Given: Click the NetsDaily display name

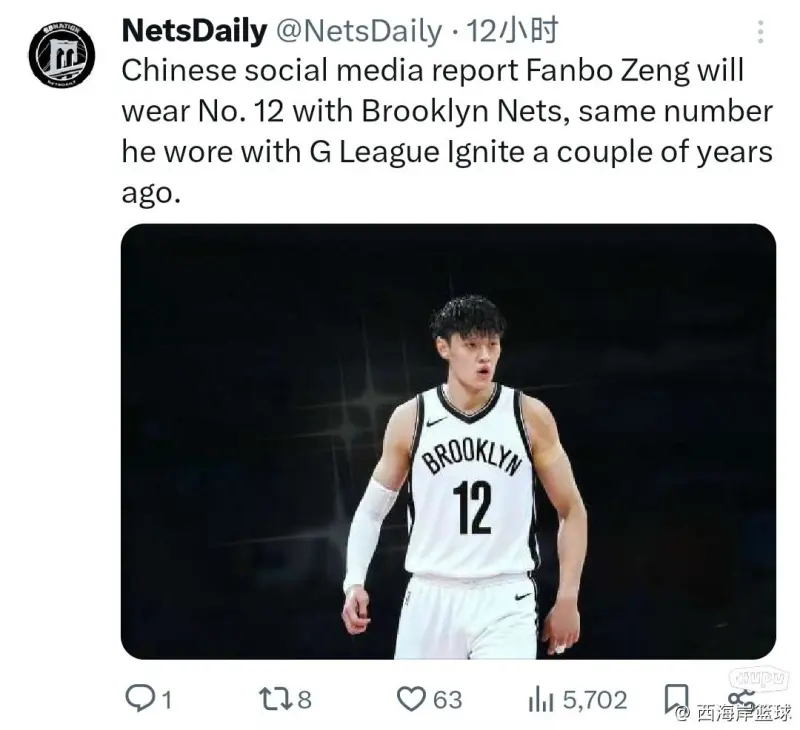Looking at the screenshot, I should pos(194,32).
